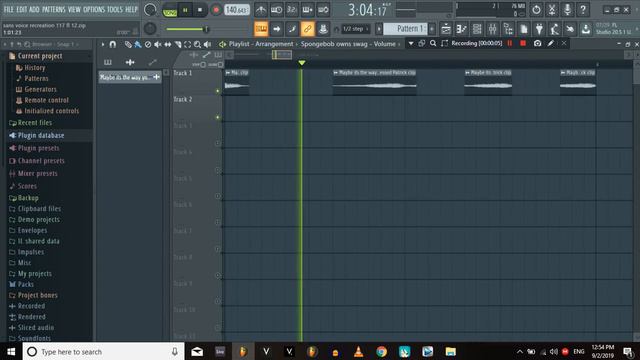The height and width of the screenshot is (360, 640).
Task: Toggle the 3-2-1 recording countdown
Action: click(x=292, y=9)
